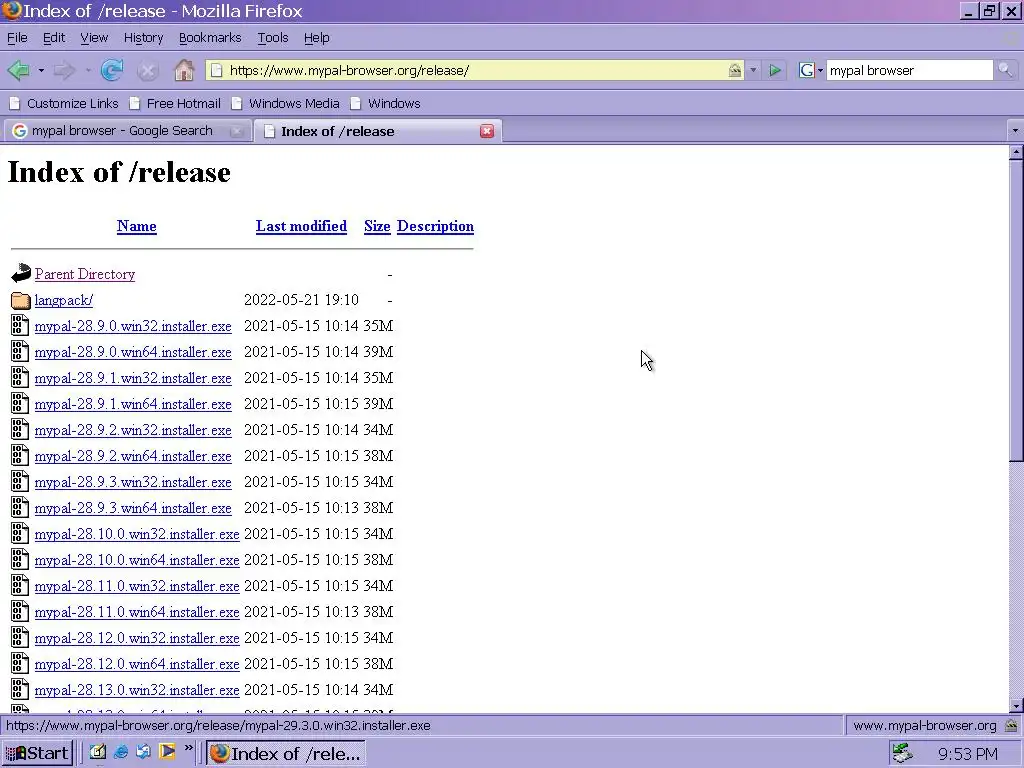
Task: Open the Bookmarks menu
Action: point(210,38)
